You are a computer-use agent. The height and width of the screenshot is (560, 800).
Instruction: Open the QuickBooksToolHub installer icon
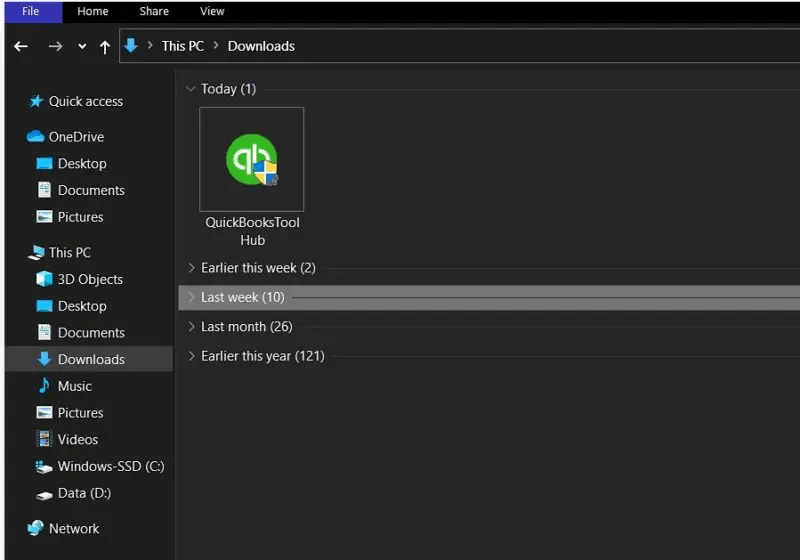(x=252, y=160)
